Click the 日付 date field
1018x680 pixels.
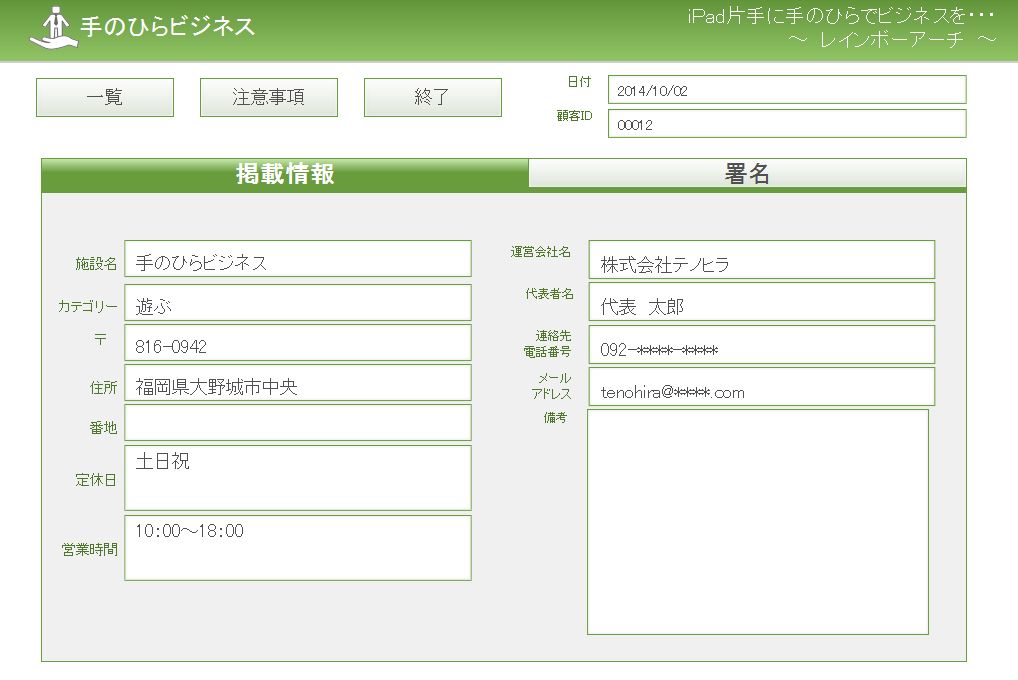(787, 90)
